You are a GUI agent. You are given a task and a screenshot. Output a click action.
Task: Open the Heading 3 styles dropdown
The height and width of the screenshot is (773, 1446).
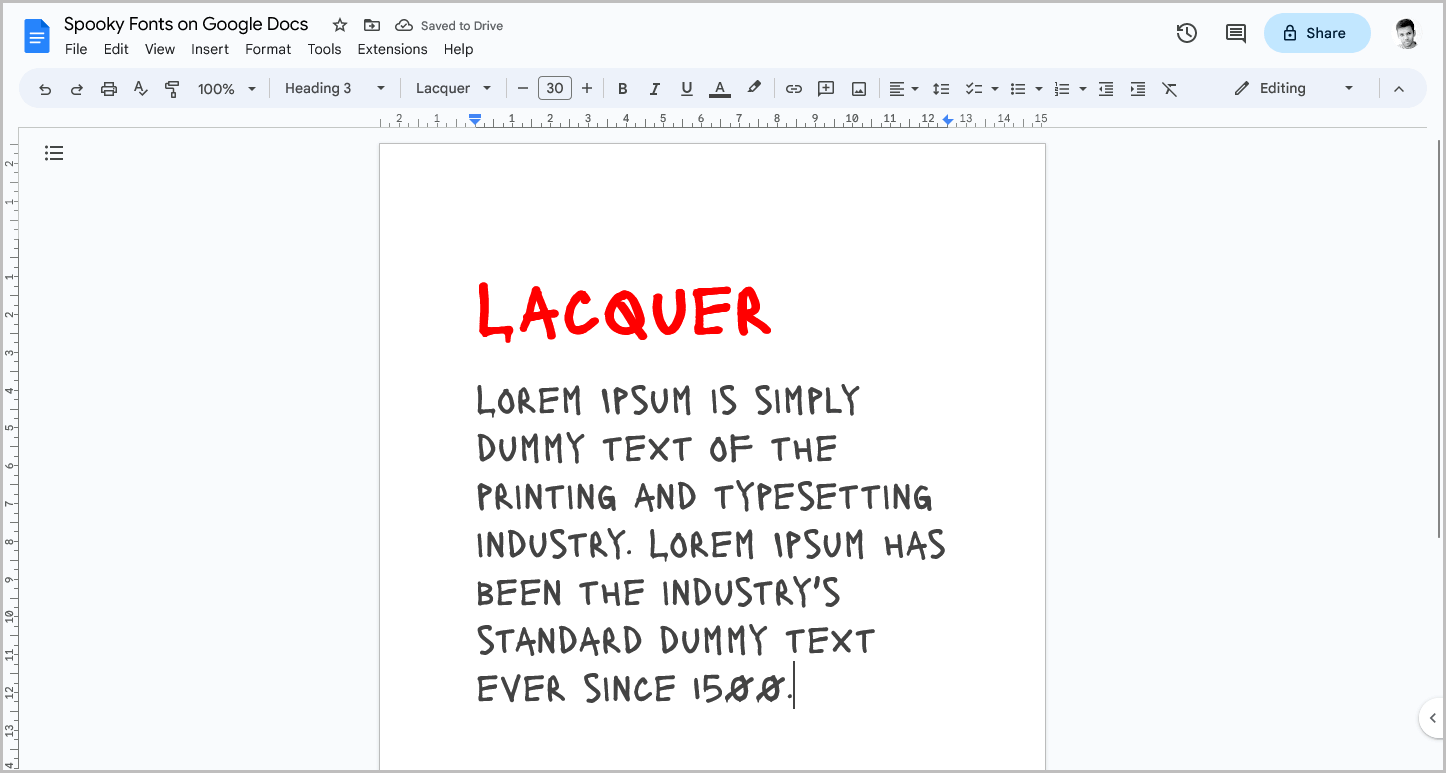point(334,88)
